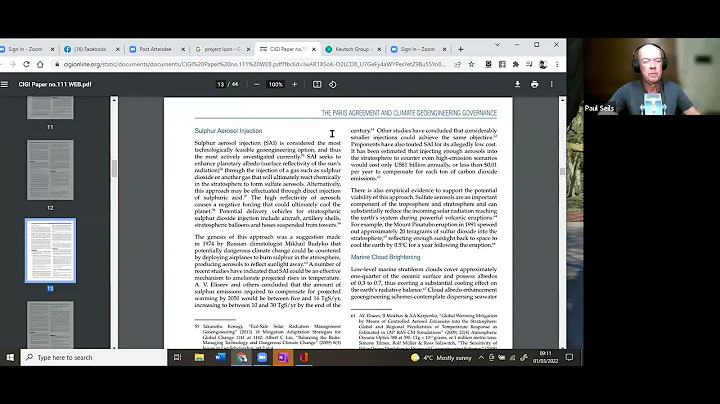Switch to the Facebook tab
Screen dimensions: 720x404
[90, 49]
